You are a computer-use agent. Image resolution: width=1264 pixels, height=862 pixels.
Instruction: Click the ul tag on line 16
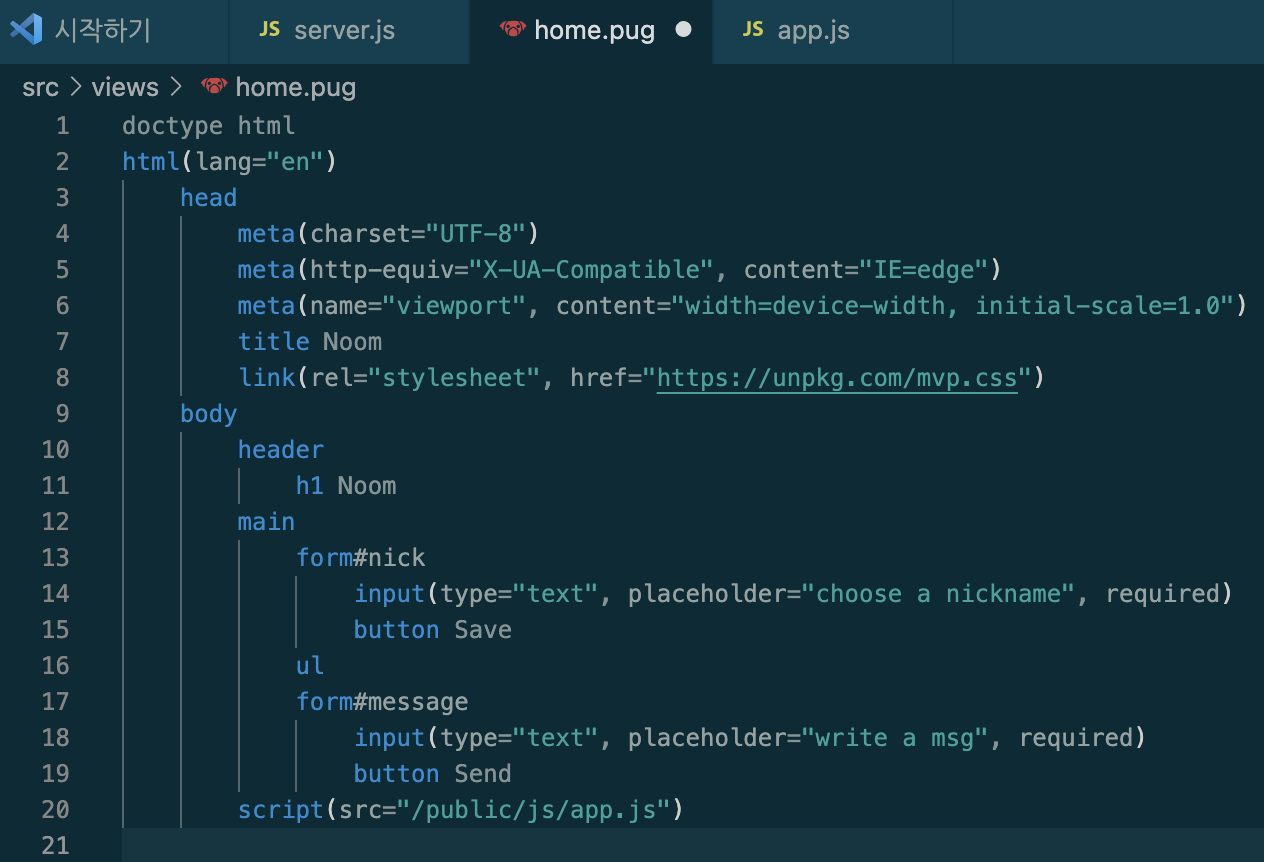(x=310, y=666)
